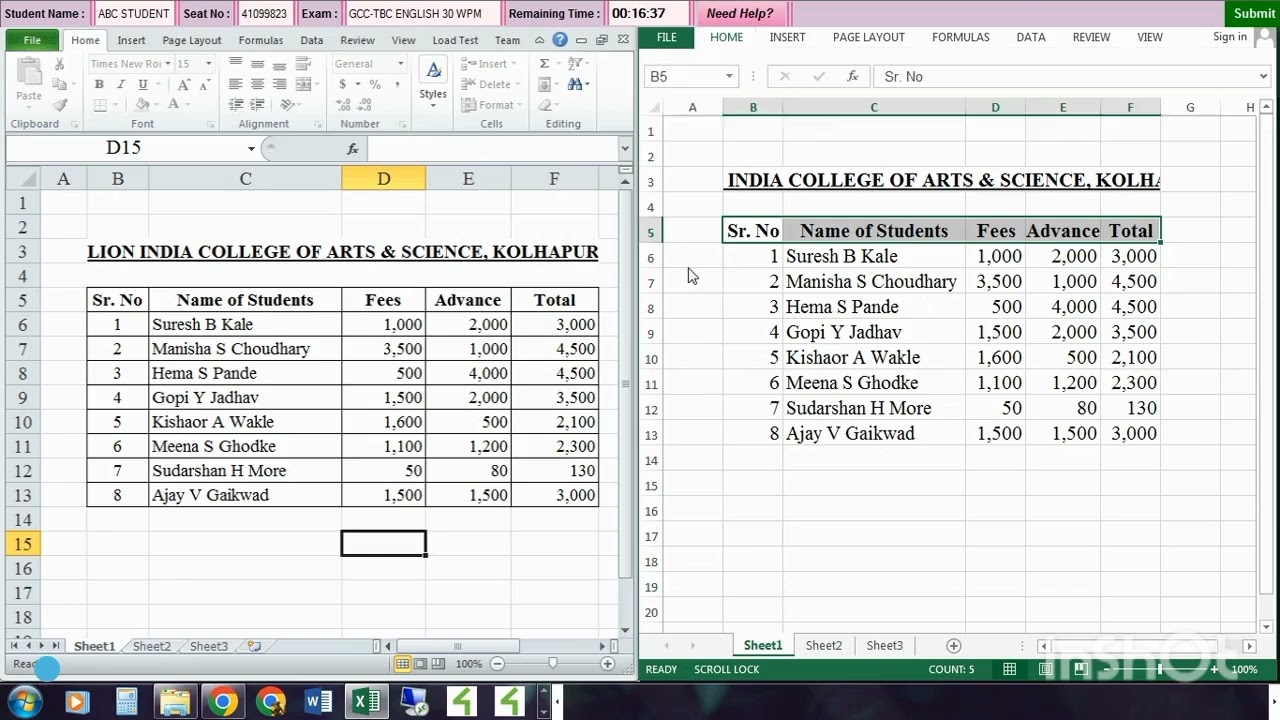
Task: Click the Bold formatting icon
Action: click(x=99, y=84)
